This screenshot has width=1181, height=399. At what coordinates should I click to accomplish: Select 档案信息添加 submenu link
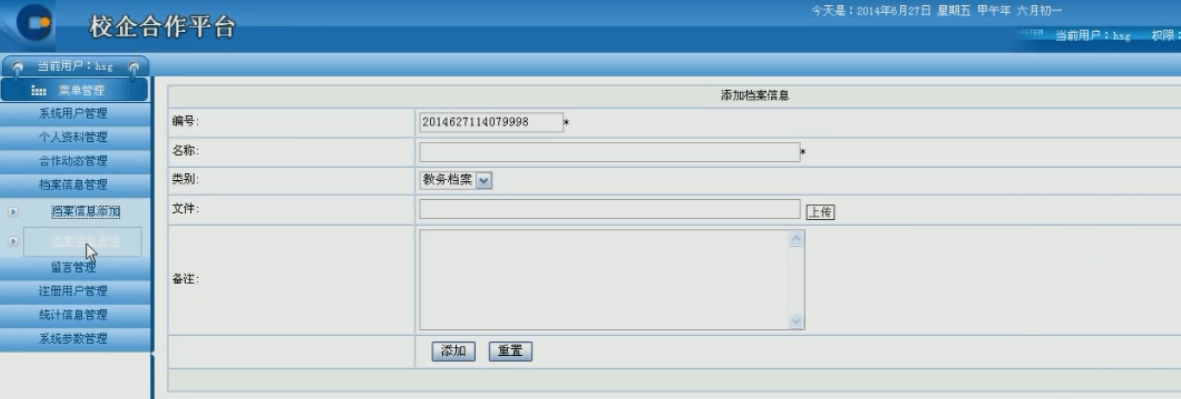[86, 212]
